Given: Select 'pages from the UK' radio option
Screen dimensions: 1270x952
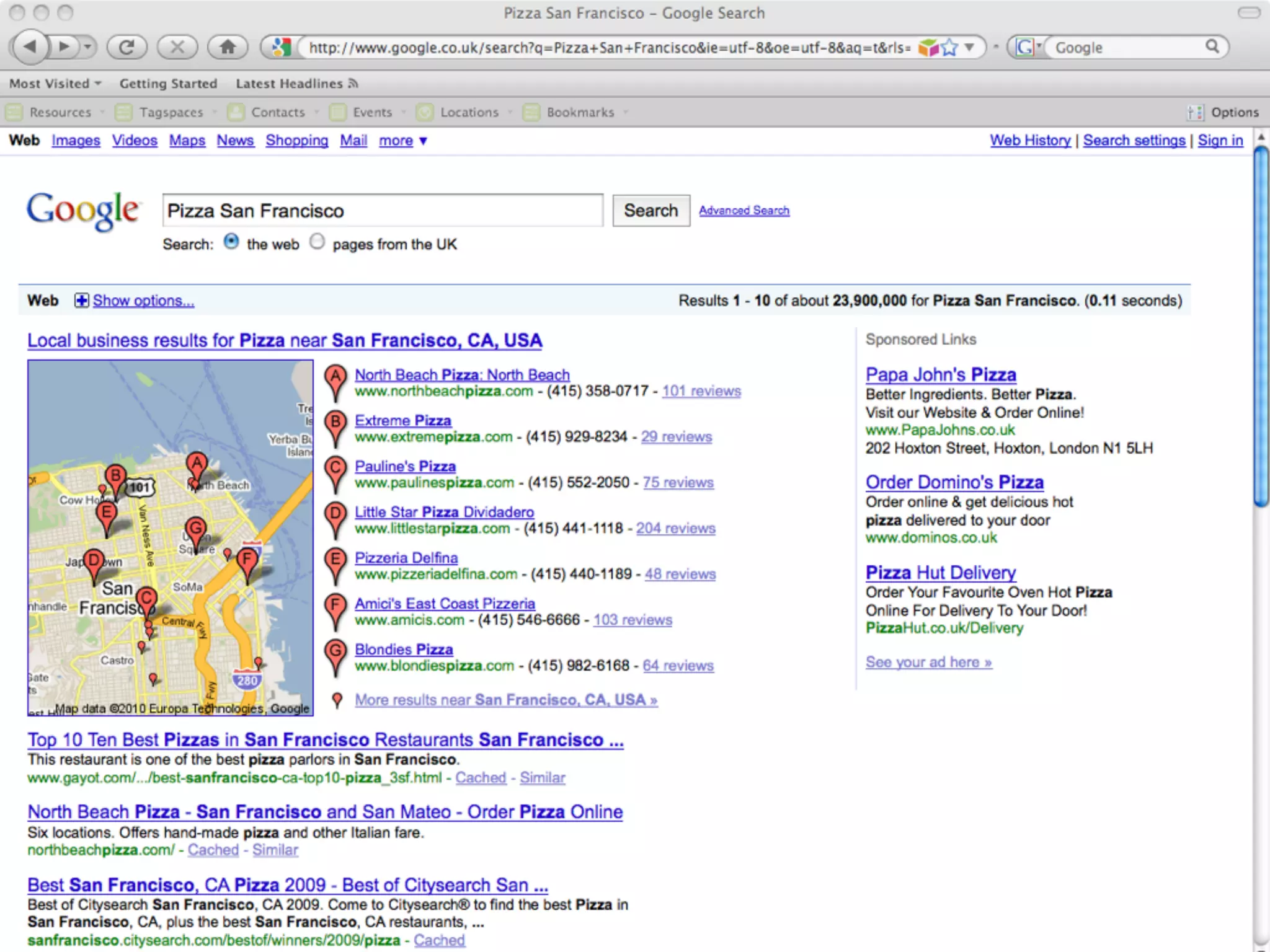Looking at the screenshot, I should [x=317, y=242].
